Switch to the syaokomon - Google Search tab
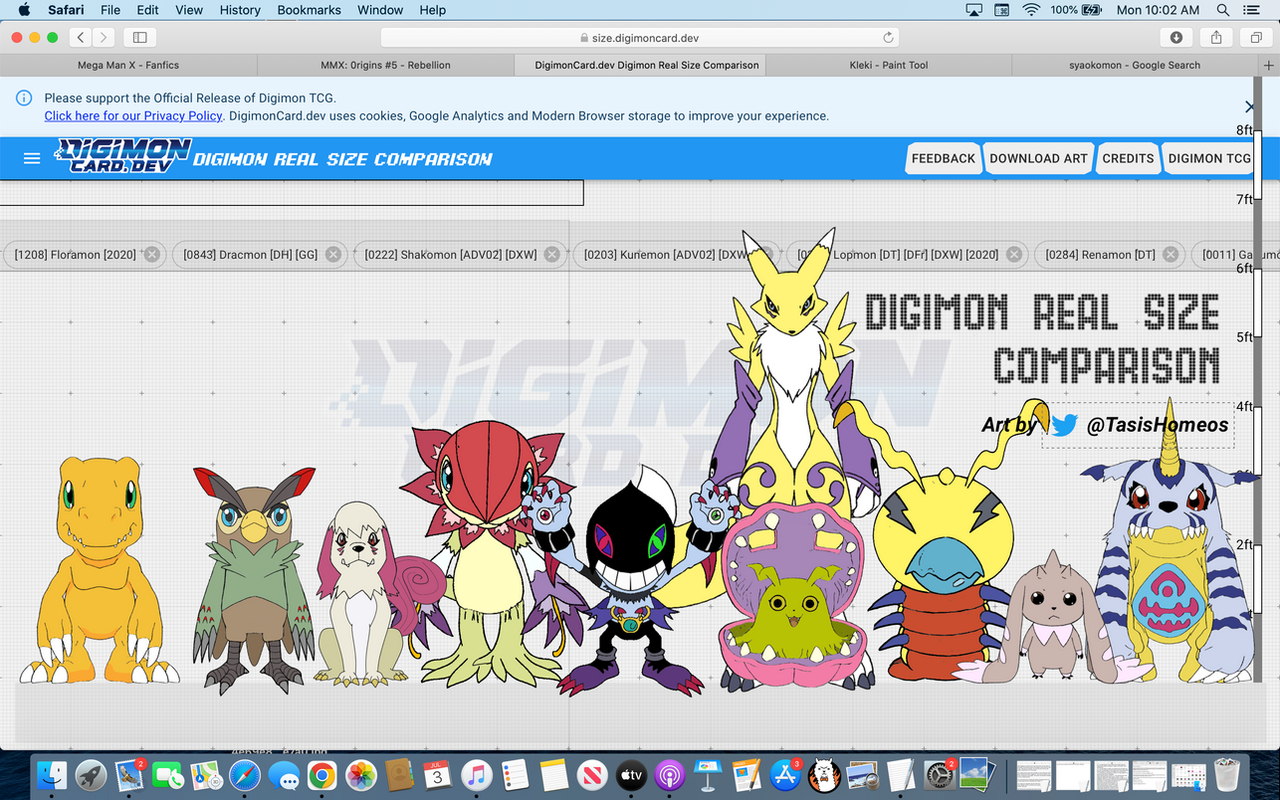1280x800 pixels. (1135, 65)
